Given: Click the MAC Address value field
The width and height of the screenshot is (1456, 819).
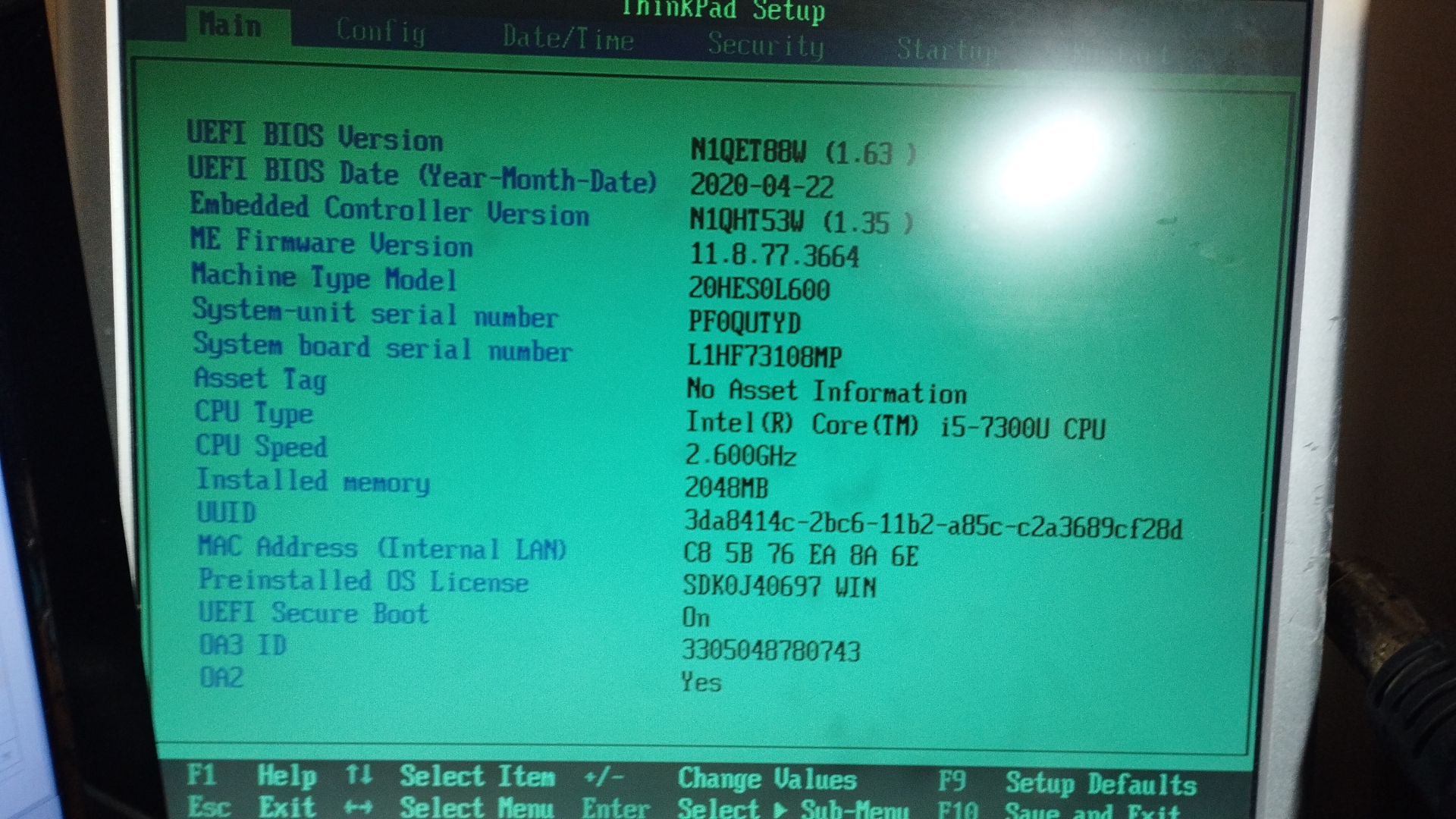Looking at the screenshot, I should [x=801, y=555].
